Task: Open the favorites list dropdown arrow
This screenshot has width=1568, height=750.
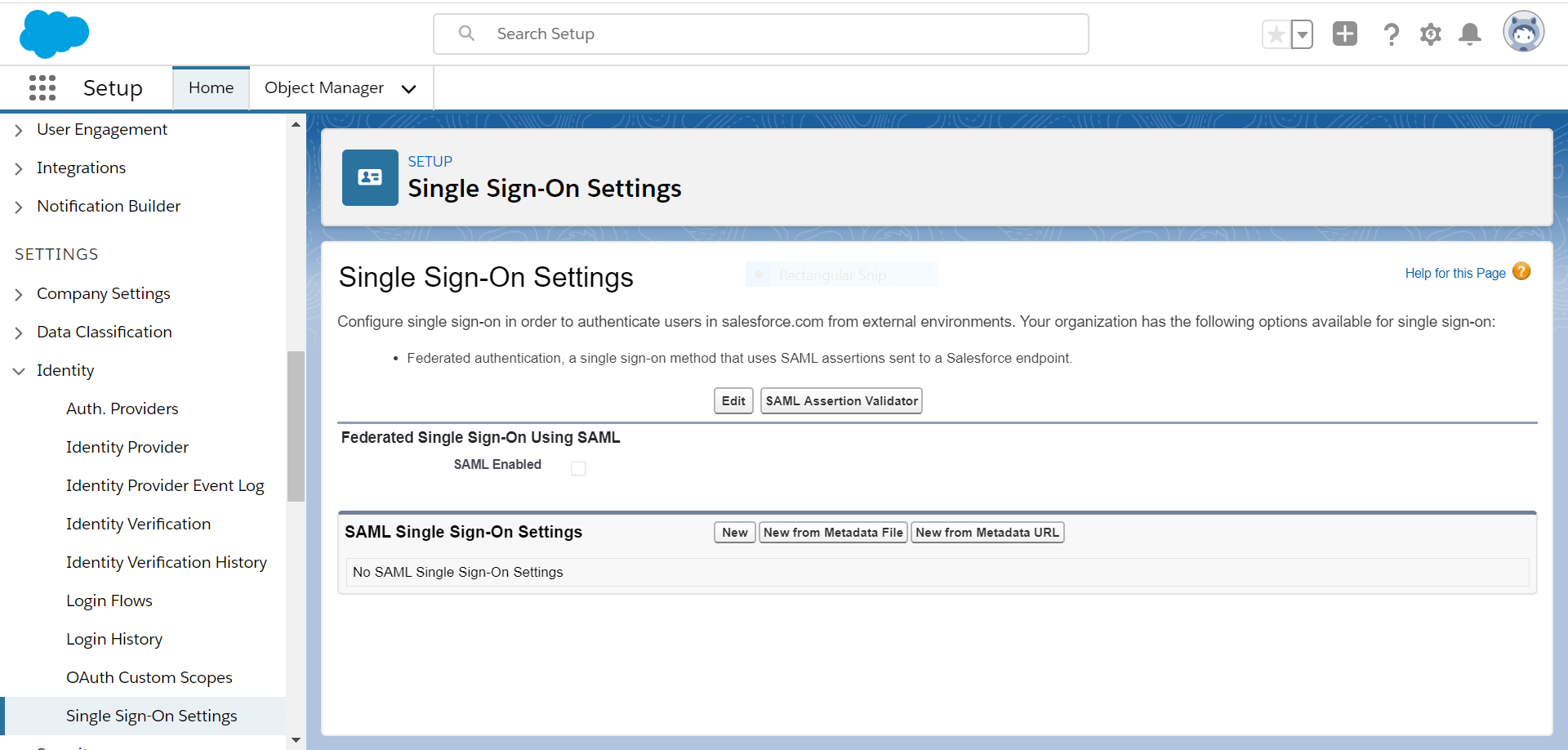Action: point(1303,34)
